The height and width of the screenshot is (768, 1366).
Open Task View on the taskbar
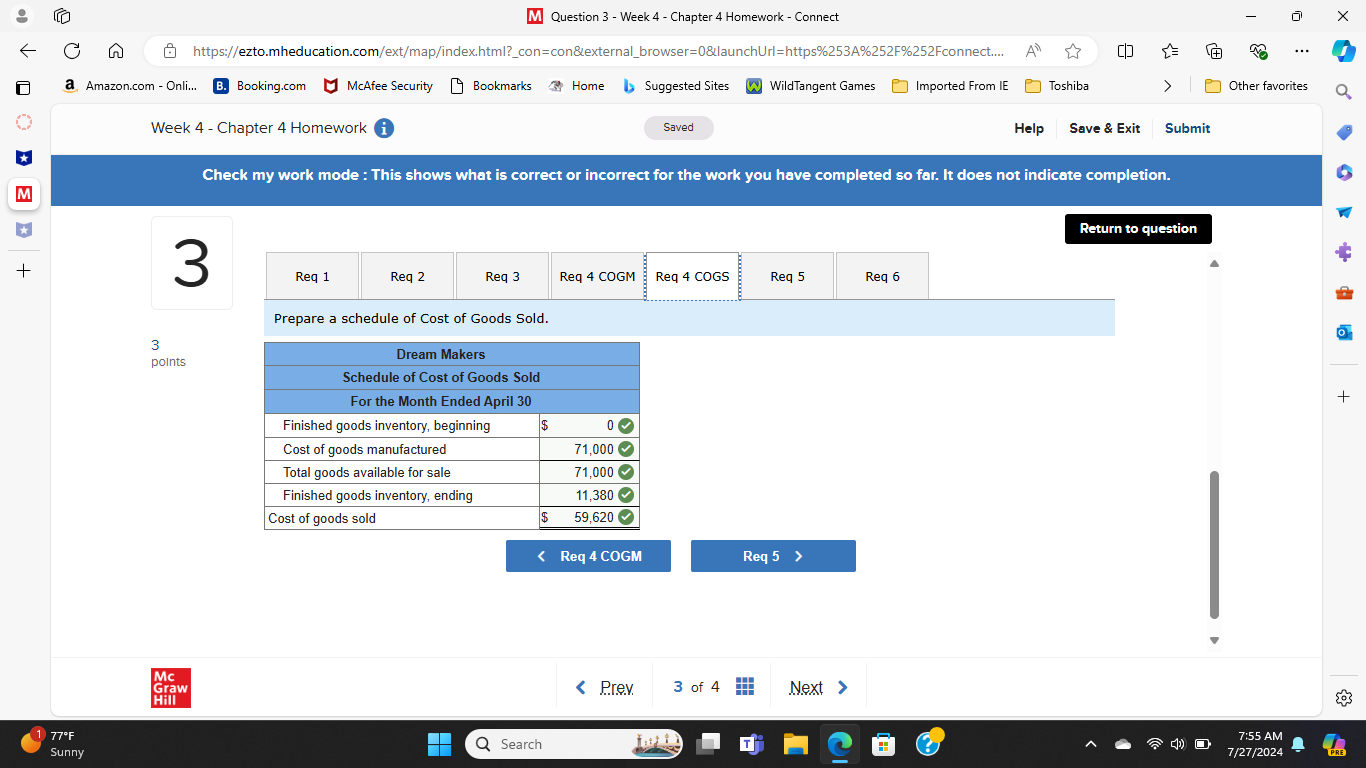[708, 744]
